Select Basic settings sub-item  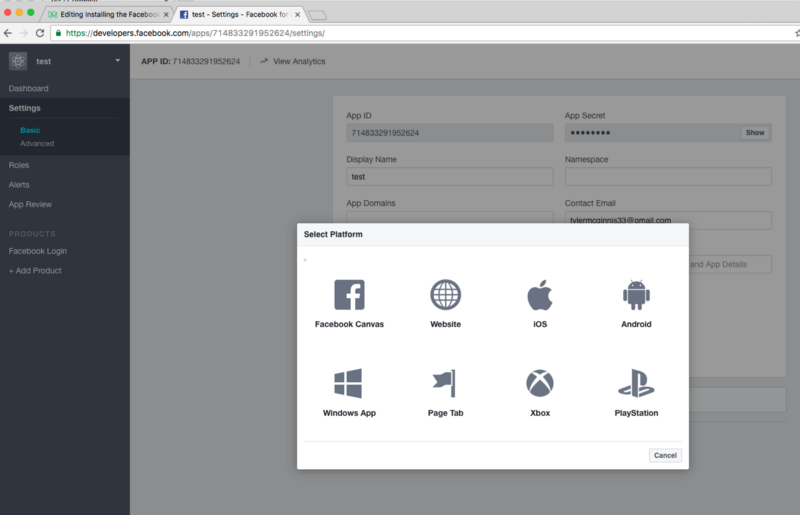[30, 130]
